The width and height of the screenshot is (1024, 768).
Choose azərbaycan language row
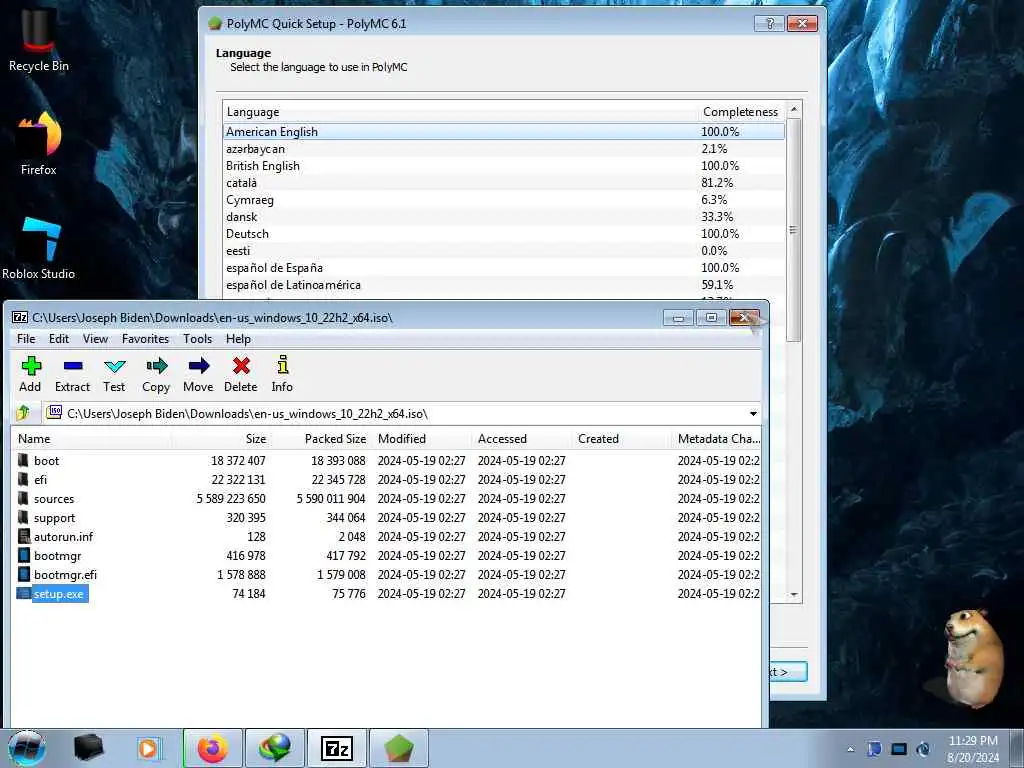pos(504,149)
